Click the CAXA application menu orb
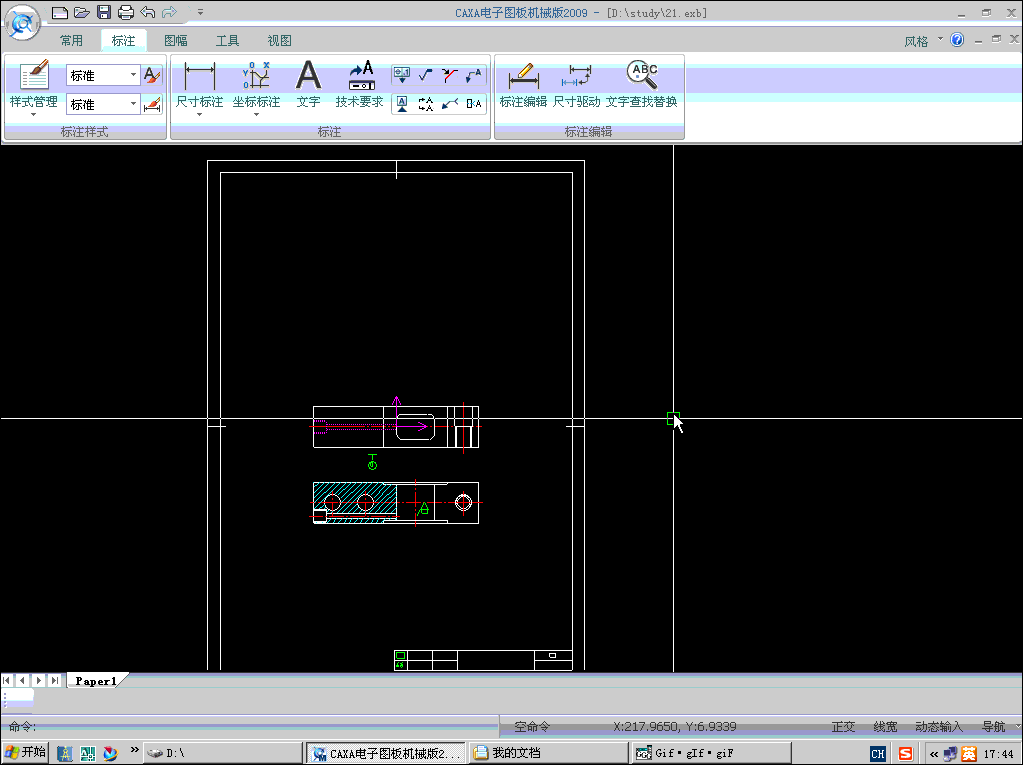Screen dimensions: 1023x765 23,23
